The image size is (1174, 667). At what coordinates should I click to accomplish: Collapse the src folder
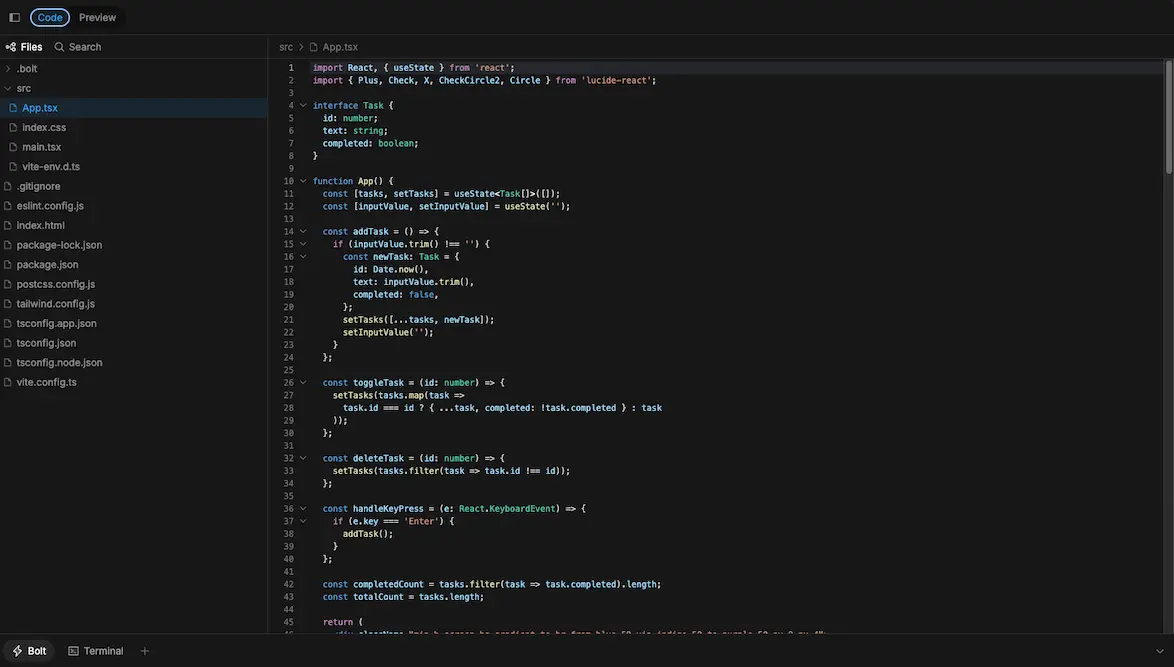pos(23,88)
